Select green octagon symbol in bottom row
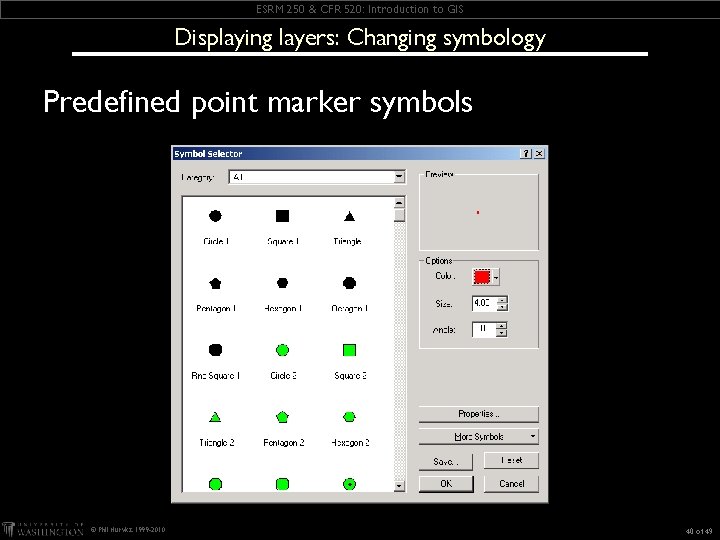The image size is (720, 540). [215, 484]
